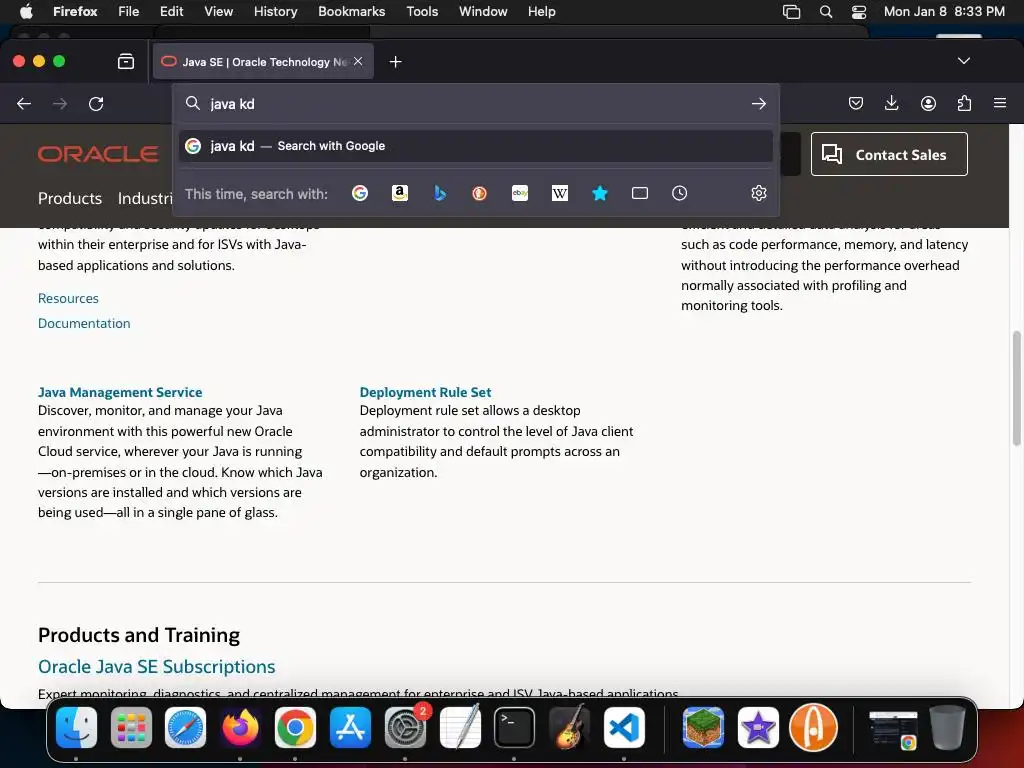The width and height of the screenshot is (1024, 768).
Task: Open Minecraft from the Dock
Action: [703, 728]
